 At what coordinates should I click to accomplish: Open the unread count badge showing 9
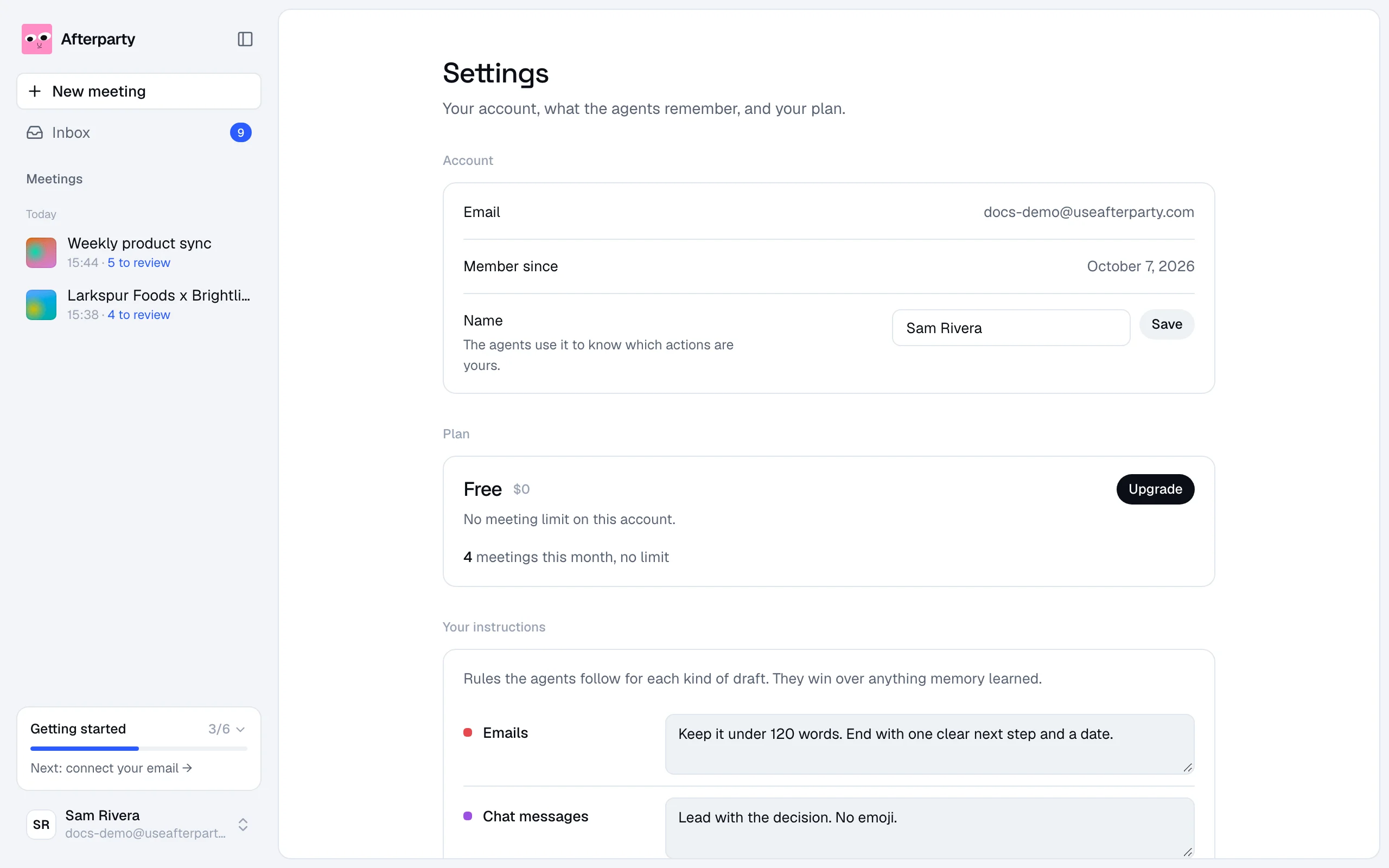click(x=240, y=132)
